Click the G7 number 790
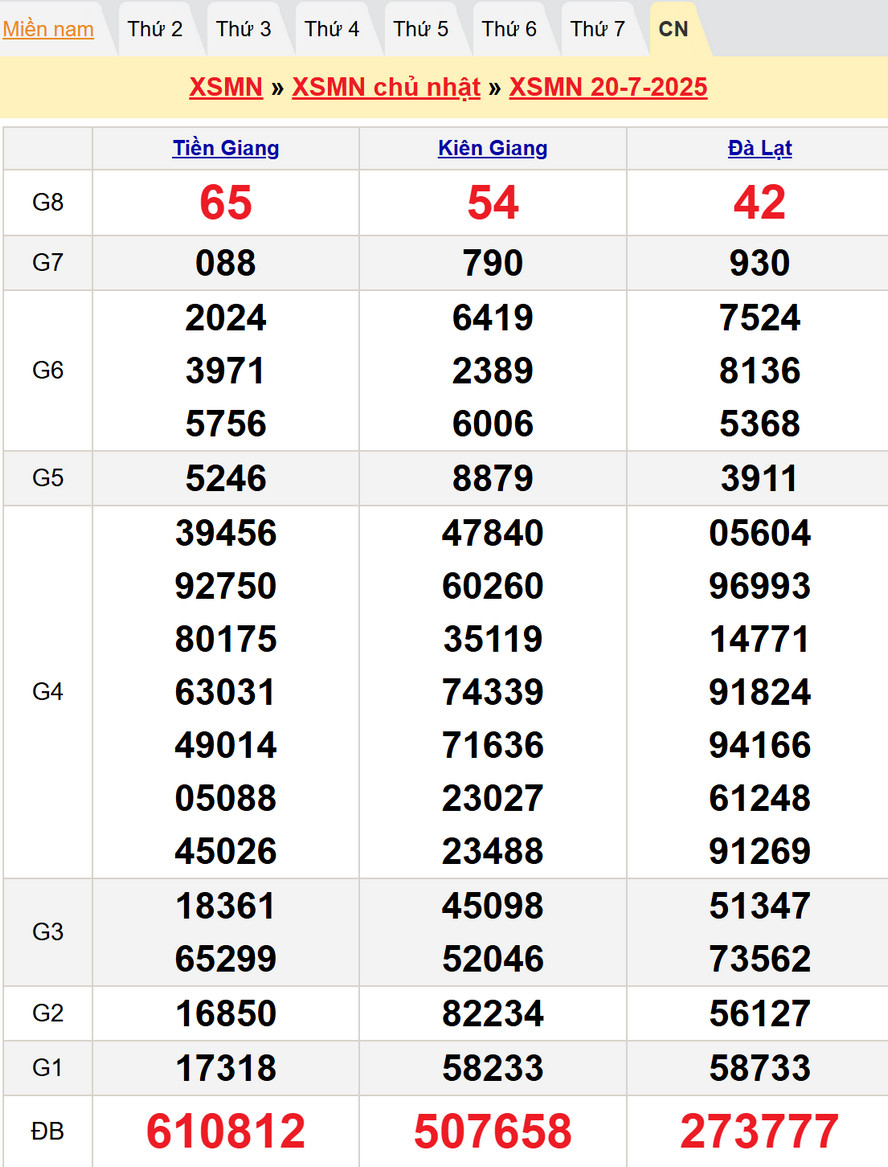 [493, 263]
